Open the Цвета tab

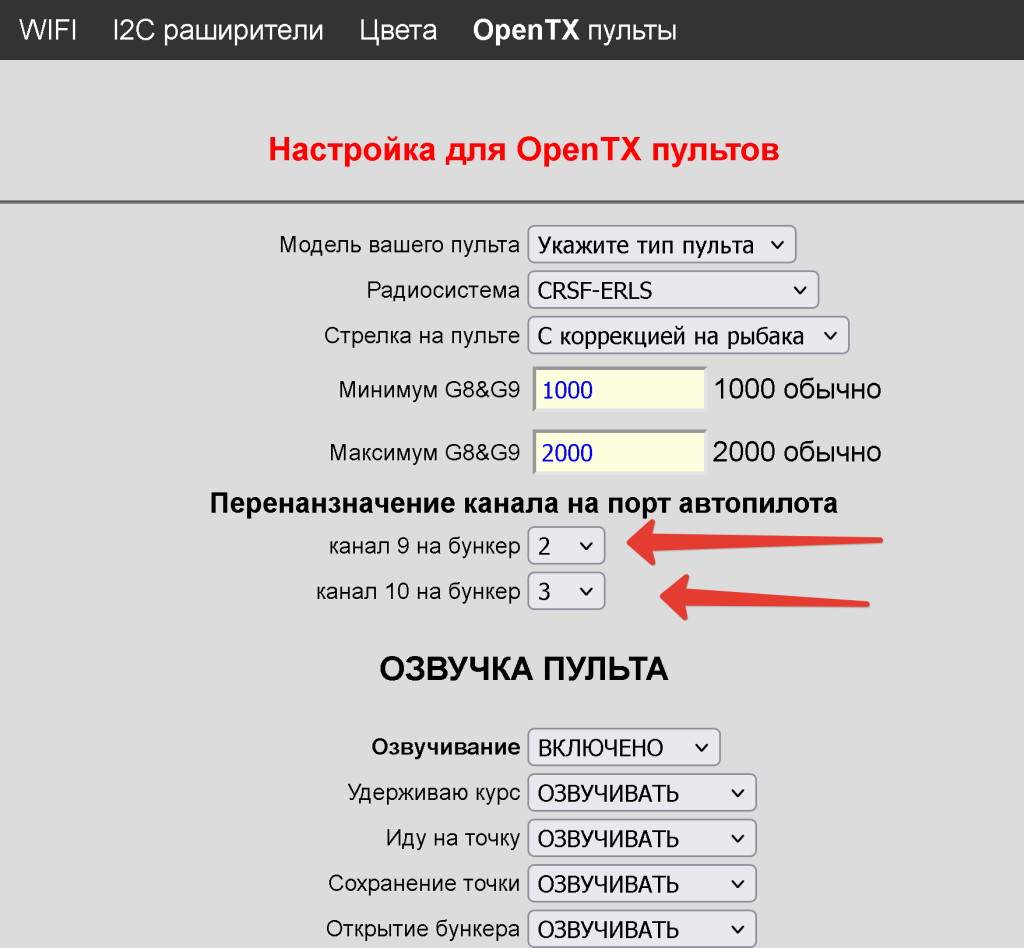tap(398, 30)
